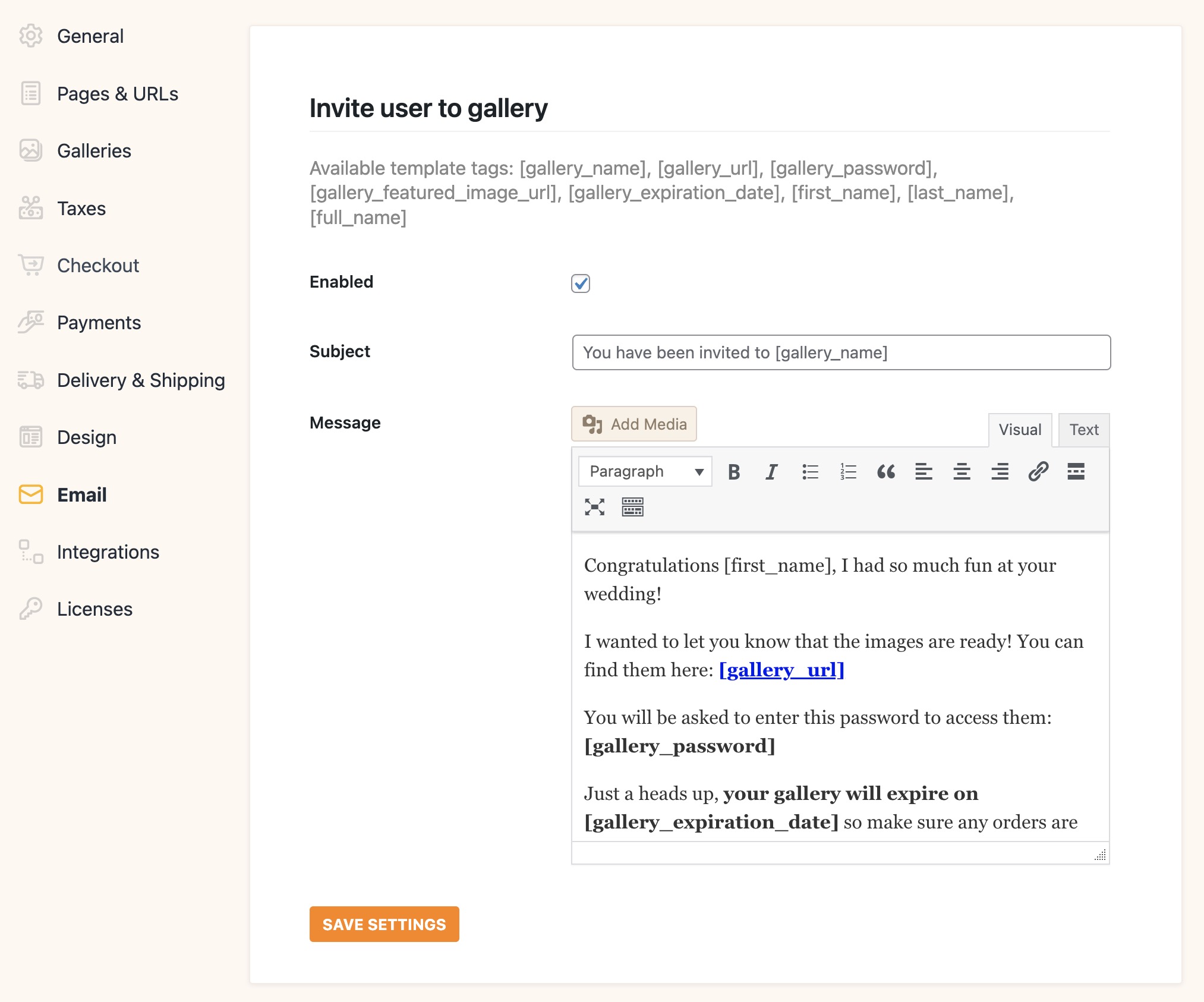The height and width of the screenshot is (1002, 1204).
Task: Click inside the Subject input field
Action: click(x=840, y=352)
